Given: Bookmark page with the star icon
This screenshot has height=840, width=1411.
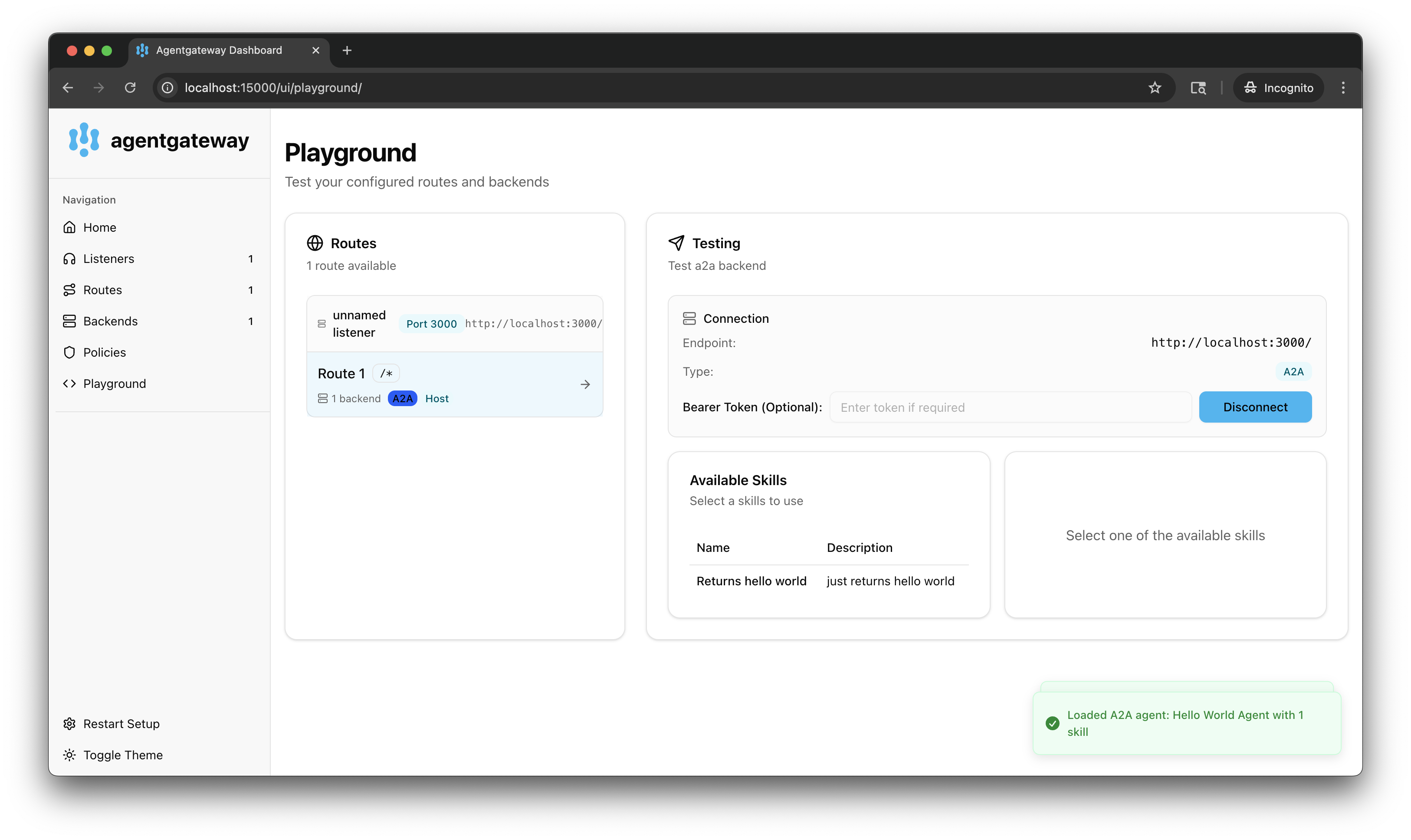Looking at the screenshot, I should coord(1155,88).
